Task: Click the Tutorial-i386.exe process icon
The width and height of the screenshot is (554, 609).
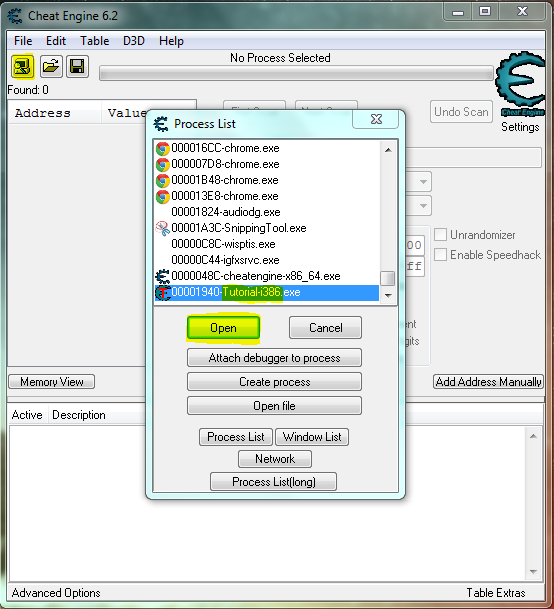Action: [163, 292]
